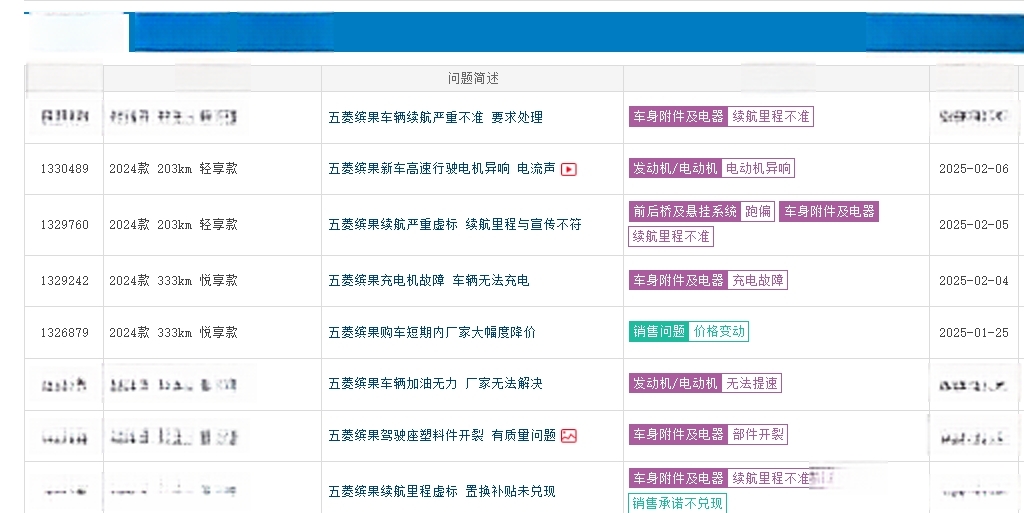1024x513 pixels.
Task: Click 车身附件及电器 tag in 充电机故障 row
Action: pos(678,281)
